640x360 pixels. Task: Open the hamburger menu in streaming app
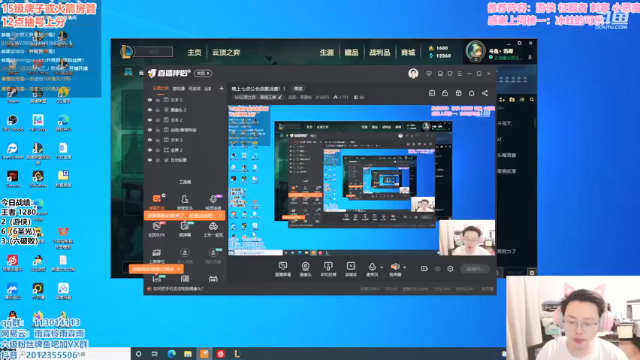[x=460, y=73]
